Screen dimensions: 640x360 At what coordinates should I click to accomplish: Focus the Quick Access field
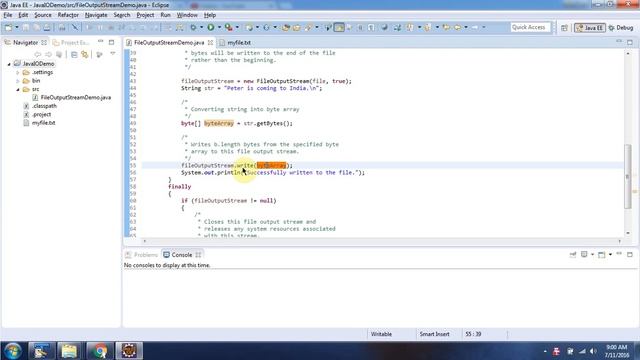pos(530,27)
